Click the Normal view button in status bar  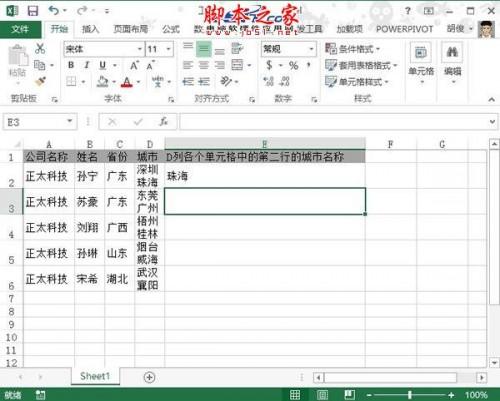295,395
